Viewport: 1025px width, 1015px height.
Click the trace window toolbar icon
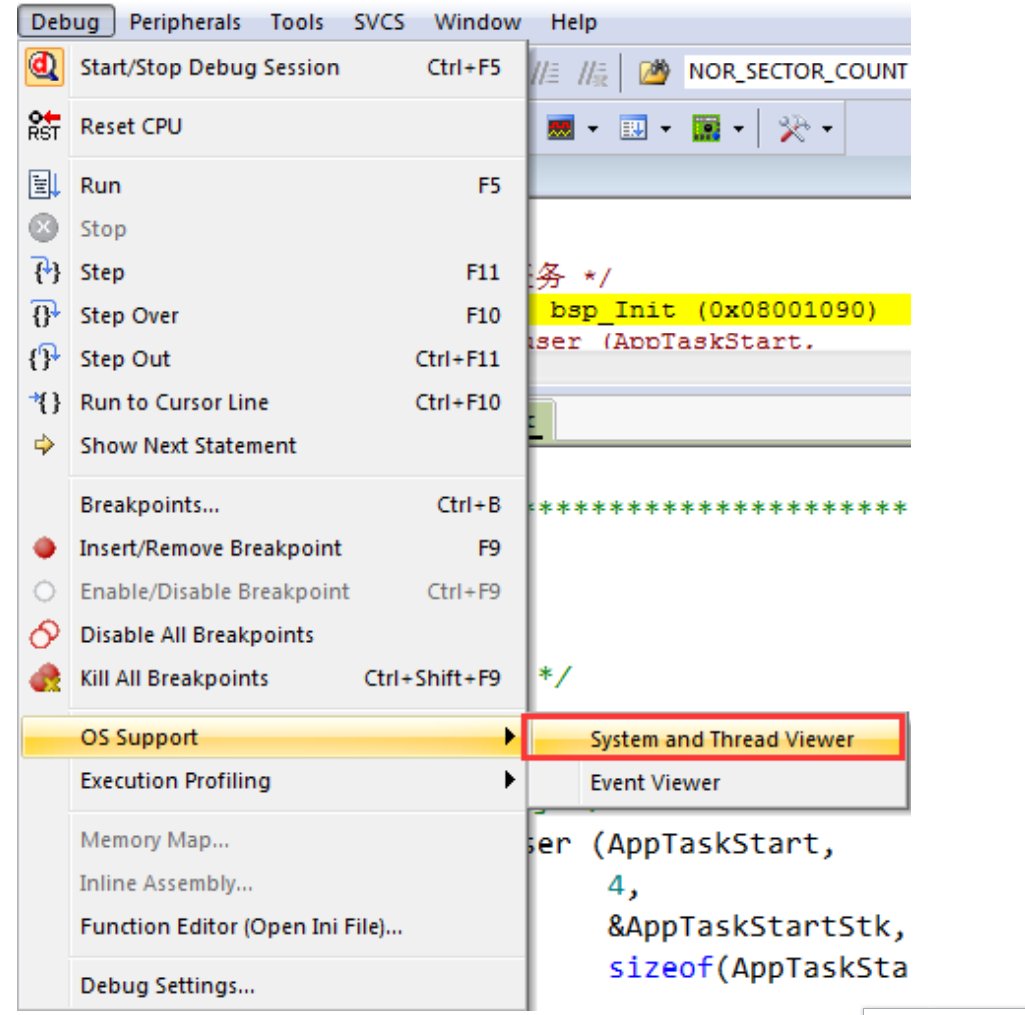tap(633, 128)
